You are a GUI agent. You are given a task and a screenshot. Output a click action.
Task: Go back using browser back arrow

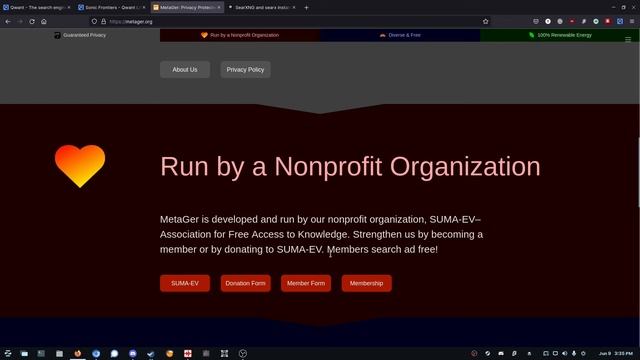coord(8,22)
